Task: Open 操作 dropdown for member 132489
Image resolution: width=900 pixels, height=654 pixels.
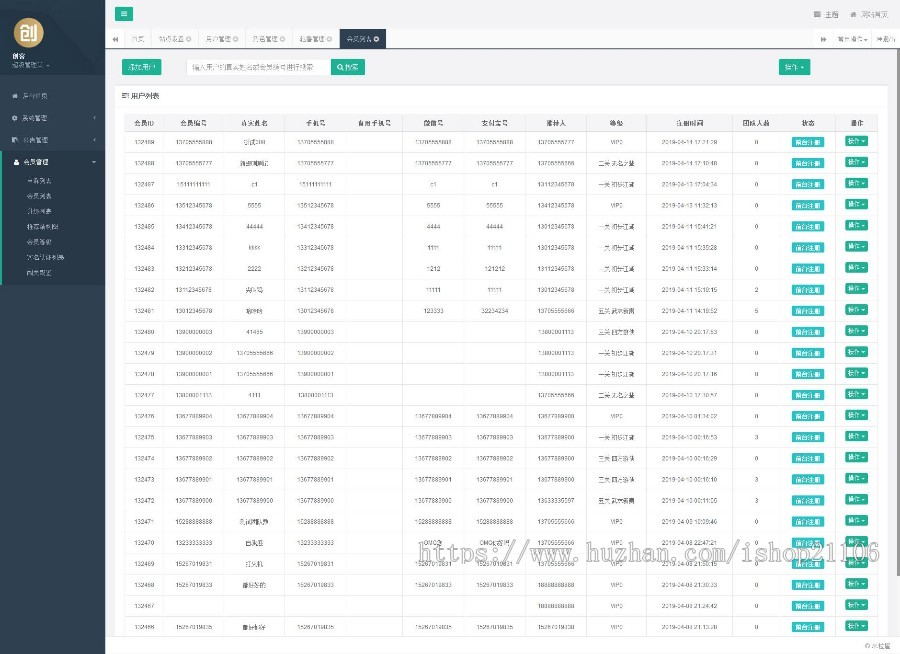Action: coord(856,141)
